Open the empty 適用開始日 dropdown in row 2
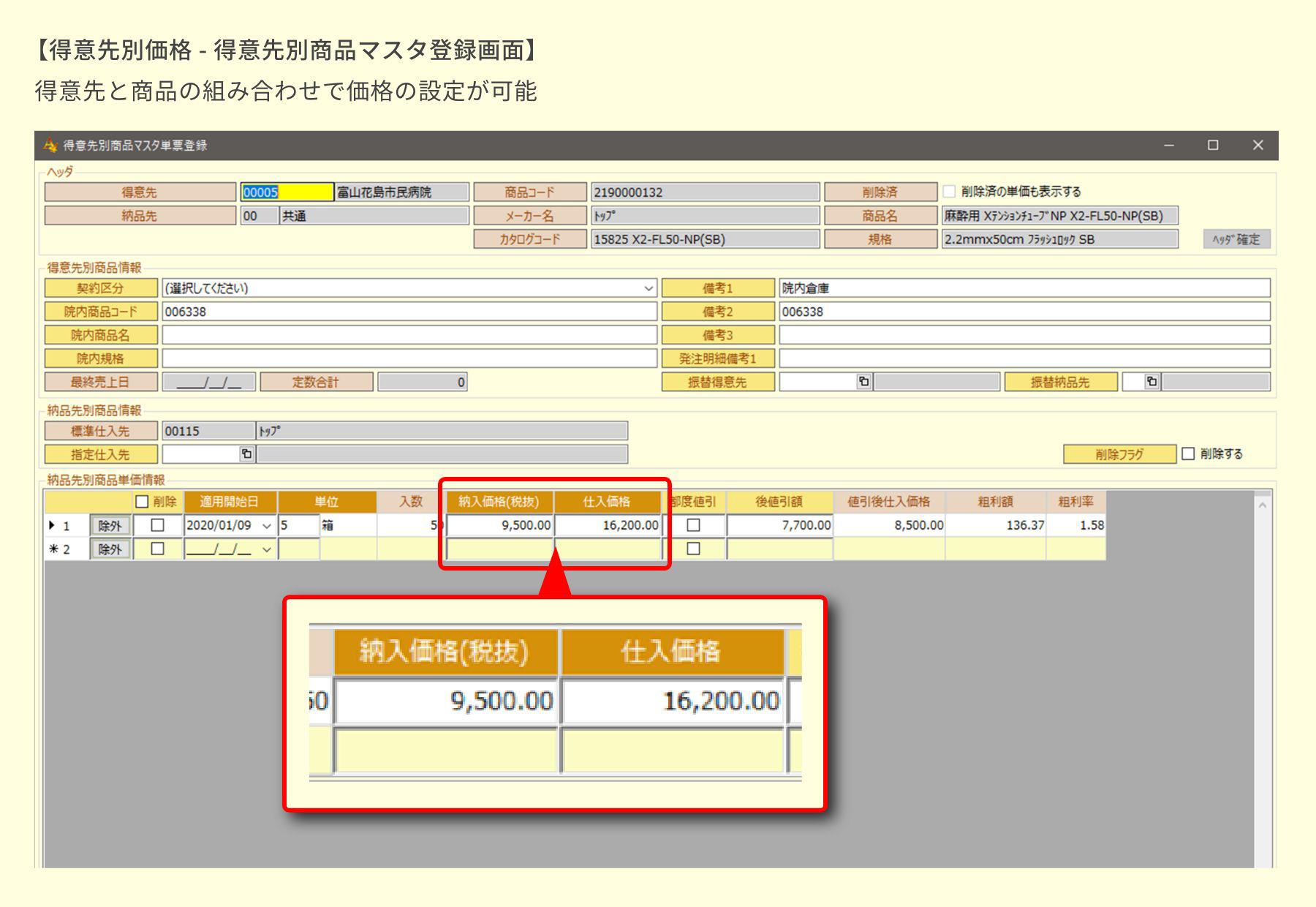1316x907 pixels. point(267,549)
